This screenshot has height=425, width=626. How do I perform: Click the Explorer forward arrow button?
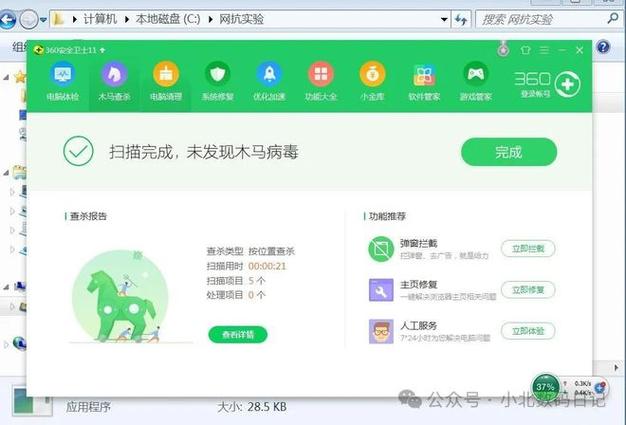[29, 19]
